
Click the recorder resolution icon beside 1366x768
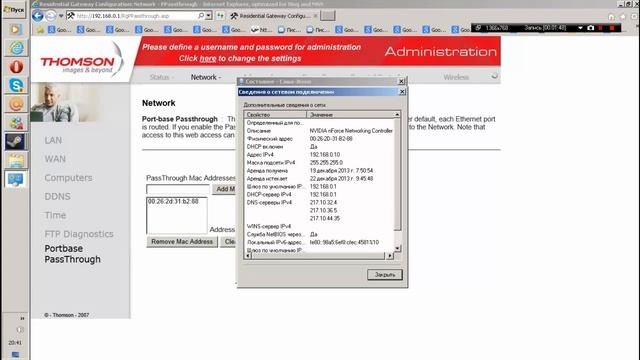pyautogui.click(x=478, y=28)
